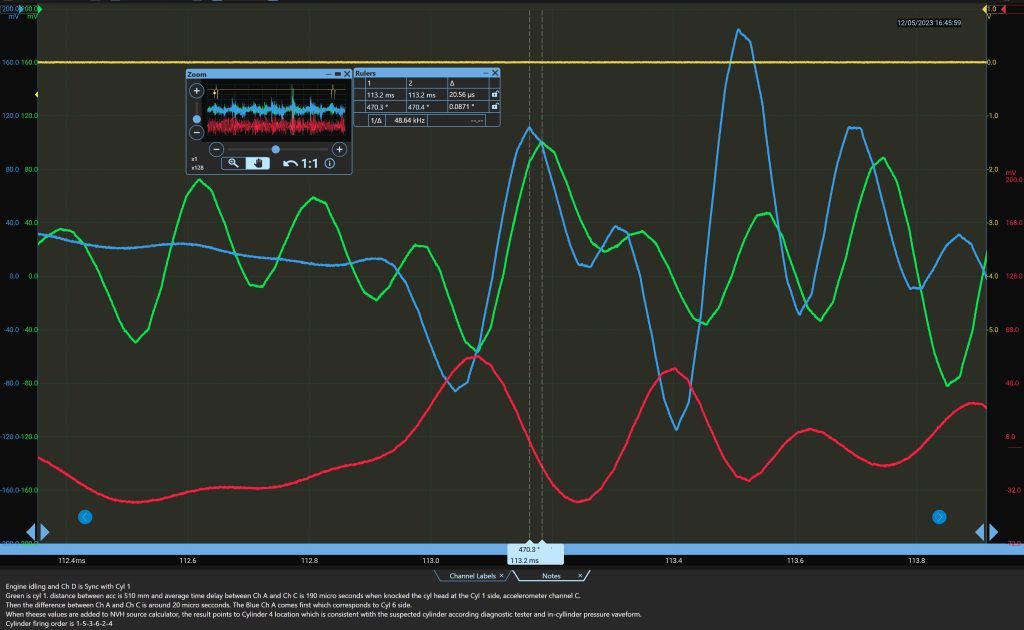Screen dimensions: 1024x630
Task: Click the note line starting 'When theese values'
Action: pyautogui.click(x=323, y=614)
